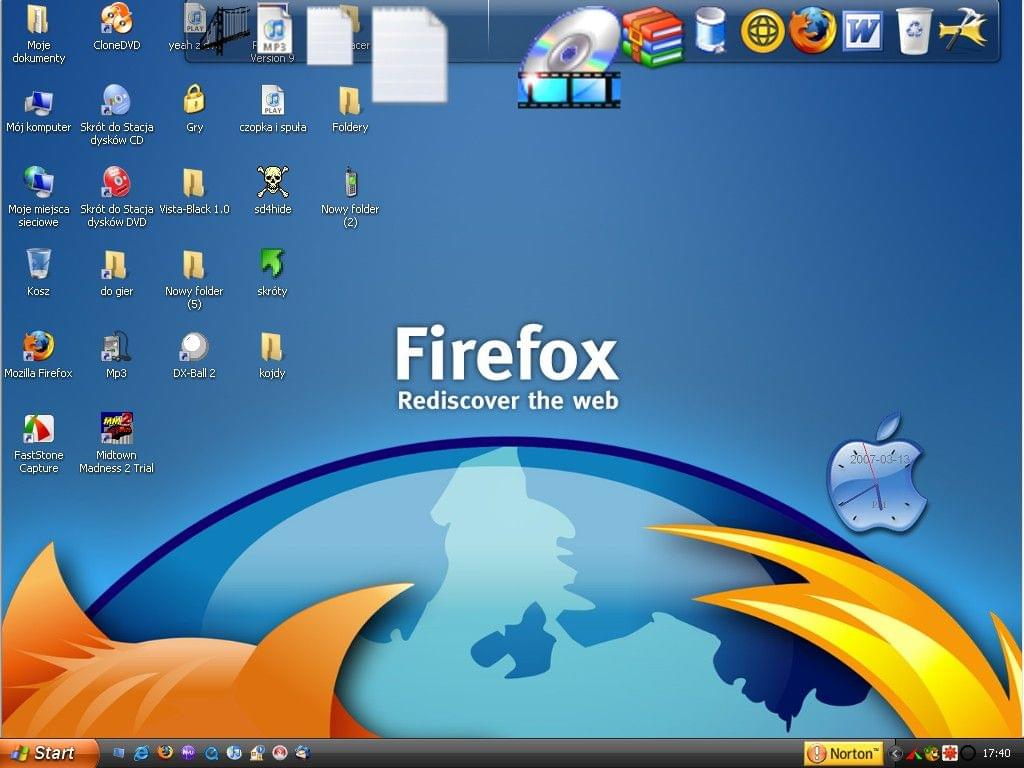Screen dimensions: 1024x768
Task: Click the DVD disc with filmstrip icon
Action: tap(570, 58)
